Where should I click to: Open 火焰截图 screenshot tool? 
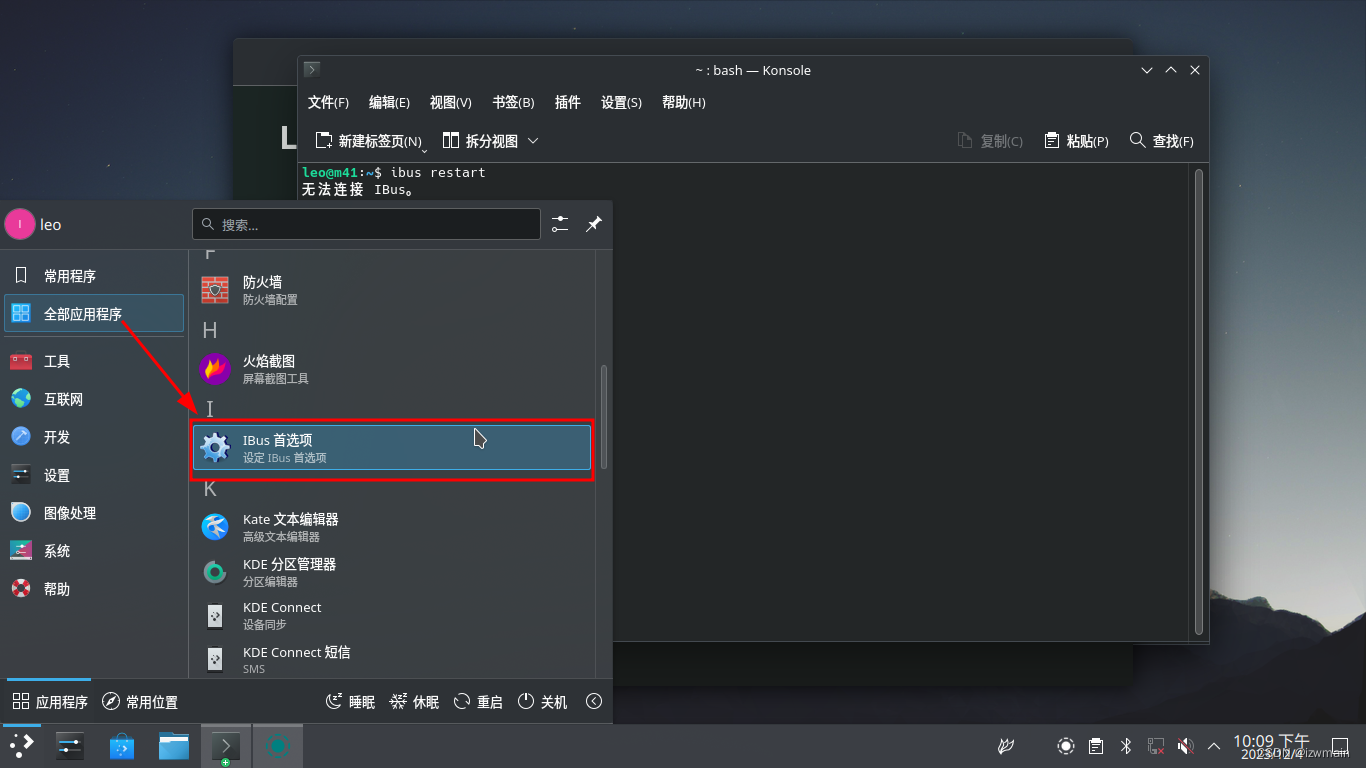[x=392, y=369]
